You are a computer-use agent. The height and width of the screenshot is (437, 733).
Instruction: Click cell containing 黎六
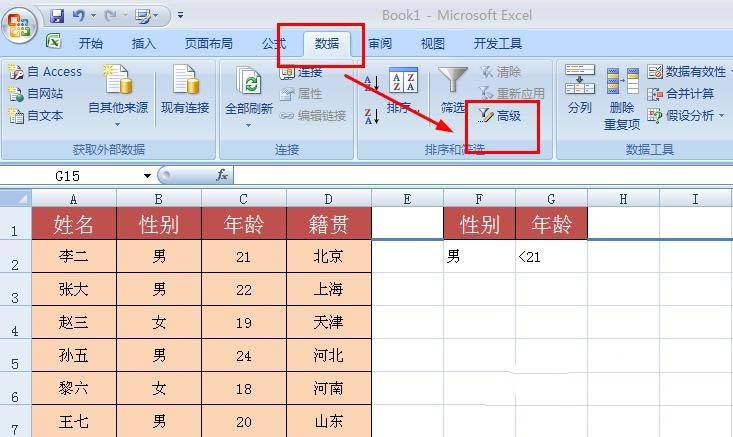tap(74, 388)
